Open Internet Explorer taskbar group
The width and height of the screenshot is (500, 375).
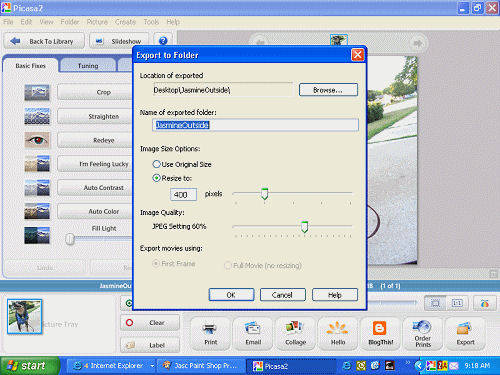[112, 366]
